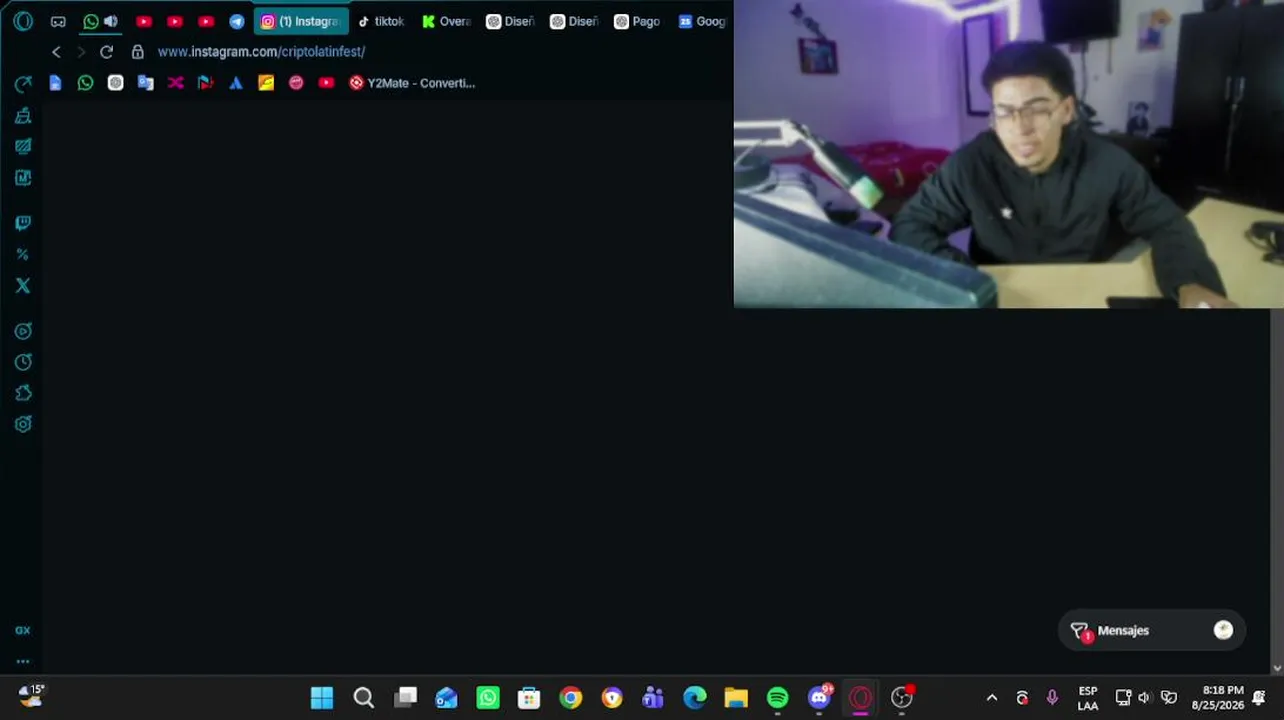The image size is (1284, 720).
Task: Open Windows taskbar search
Action: [364, 698]
